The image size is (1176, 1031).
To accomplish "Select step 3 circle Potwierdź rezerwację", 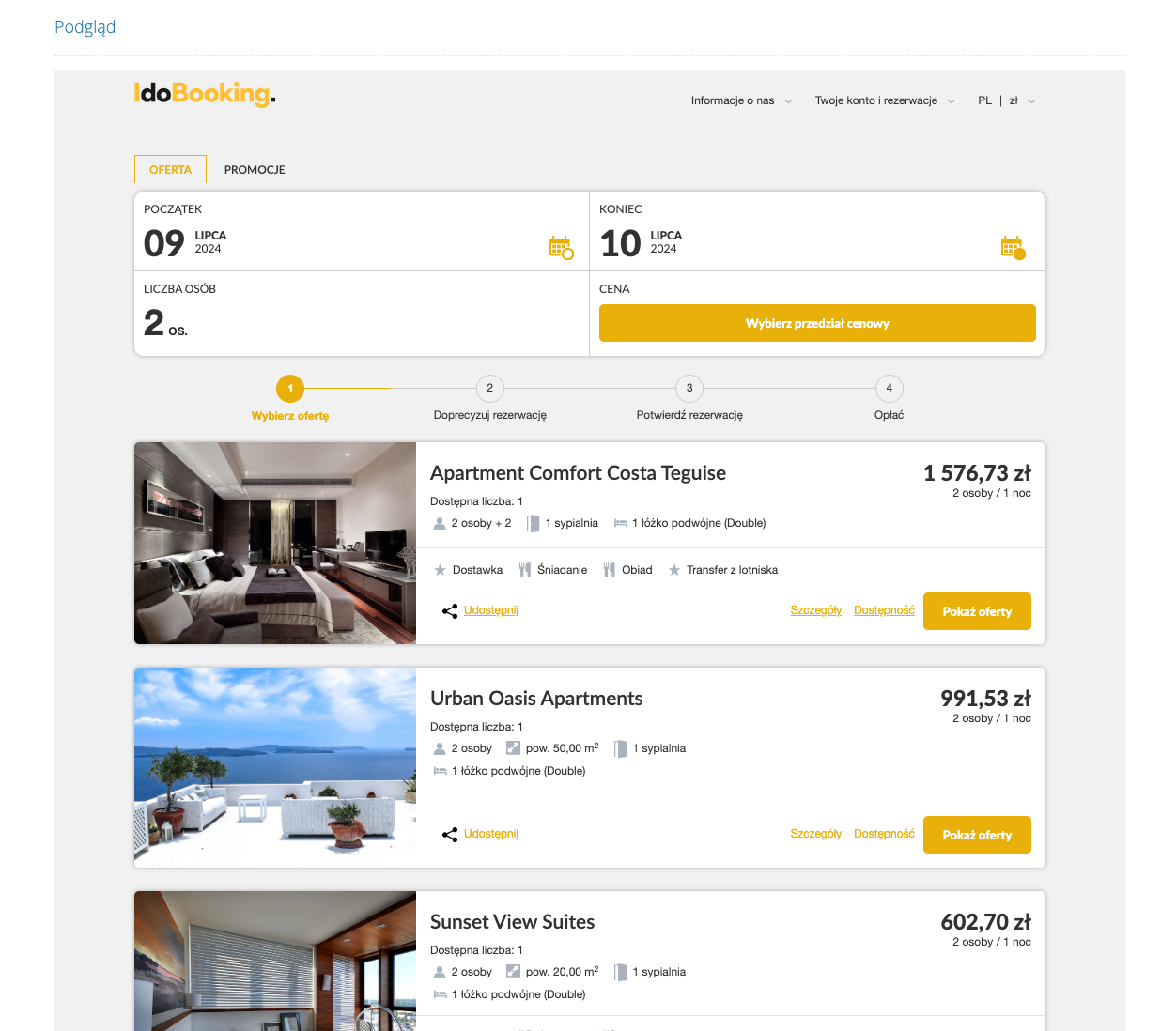I will point(689,389).
